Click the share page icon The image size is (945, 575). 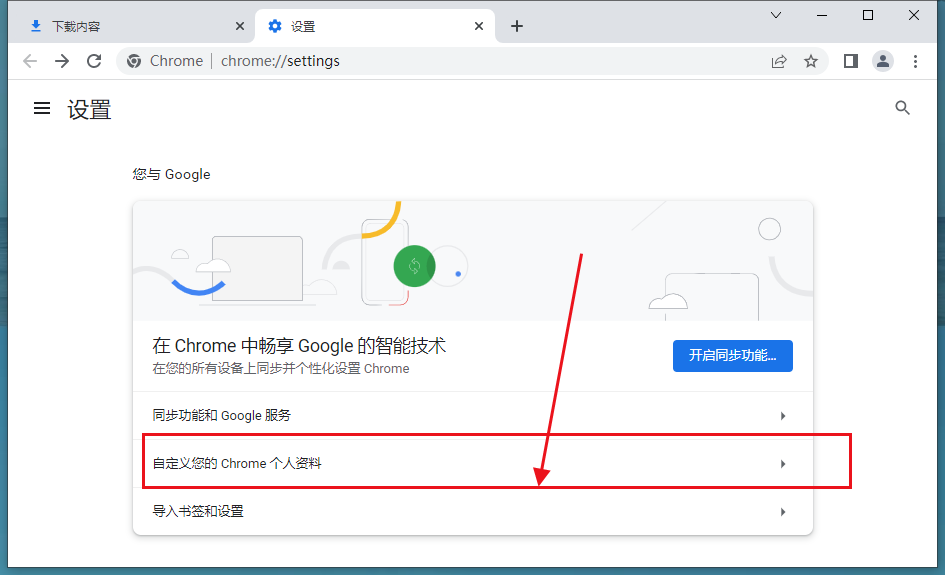pos(779,61)
